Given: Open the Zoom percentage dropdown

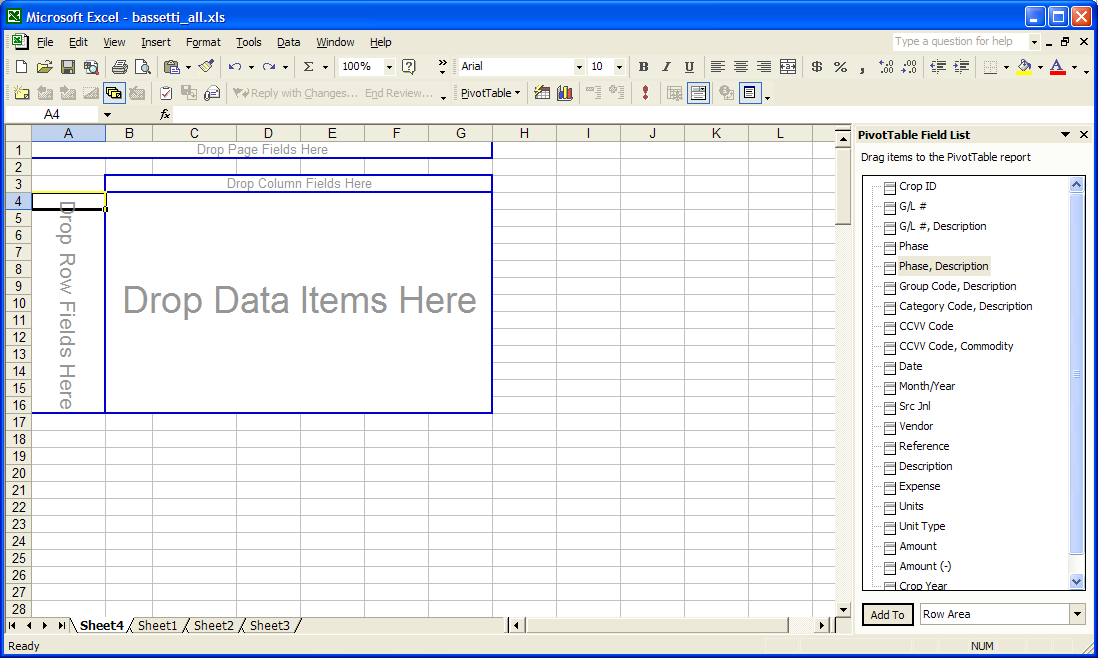Looking at the screenshot, I should [x=389, y=67].
